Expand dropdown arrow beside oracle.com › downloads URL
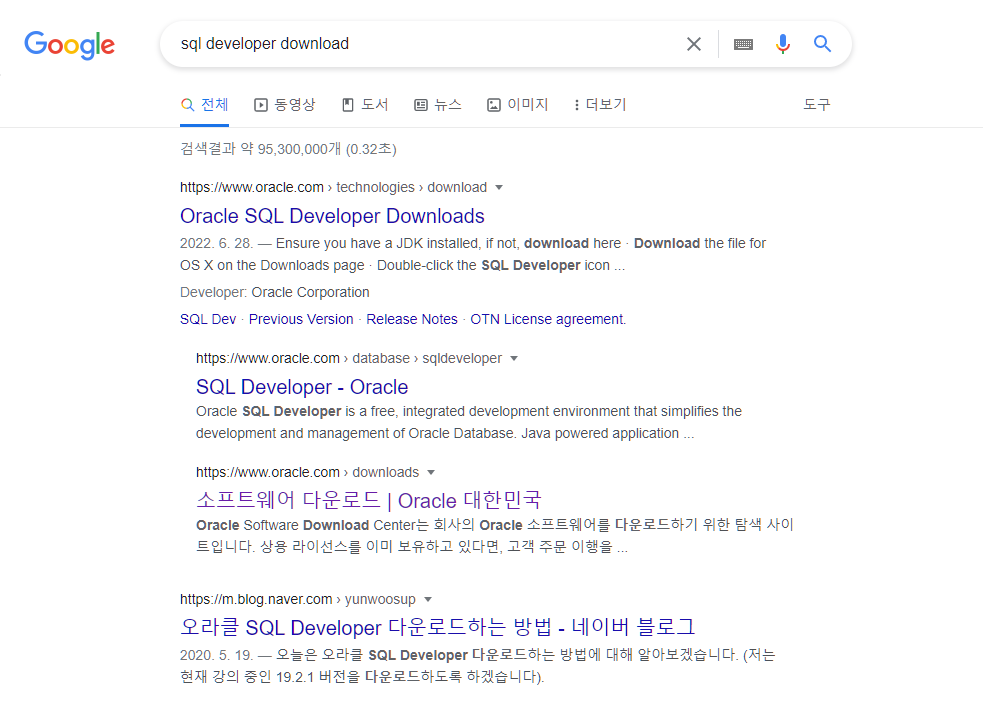983x707 pixels. [x=431, y=473]
